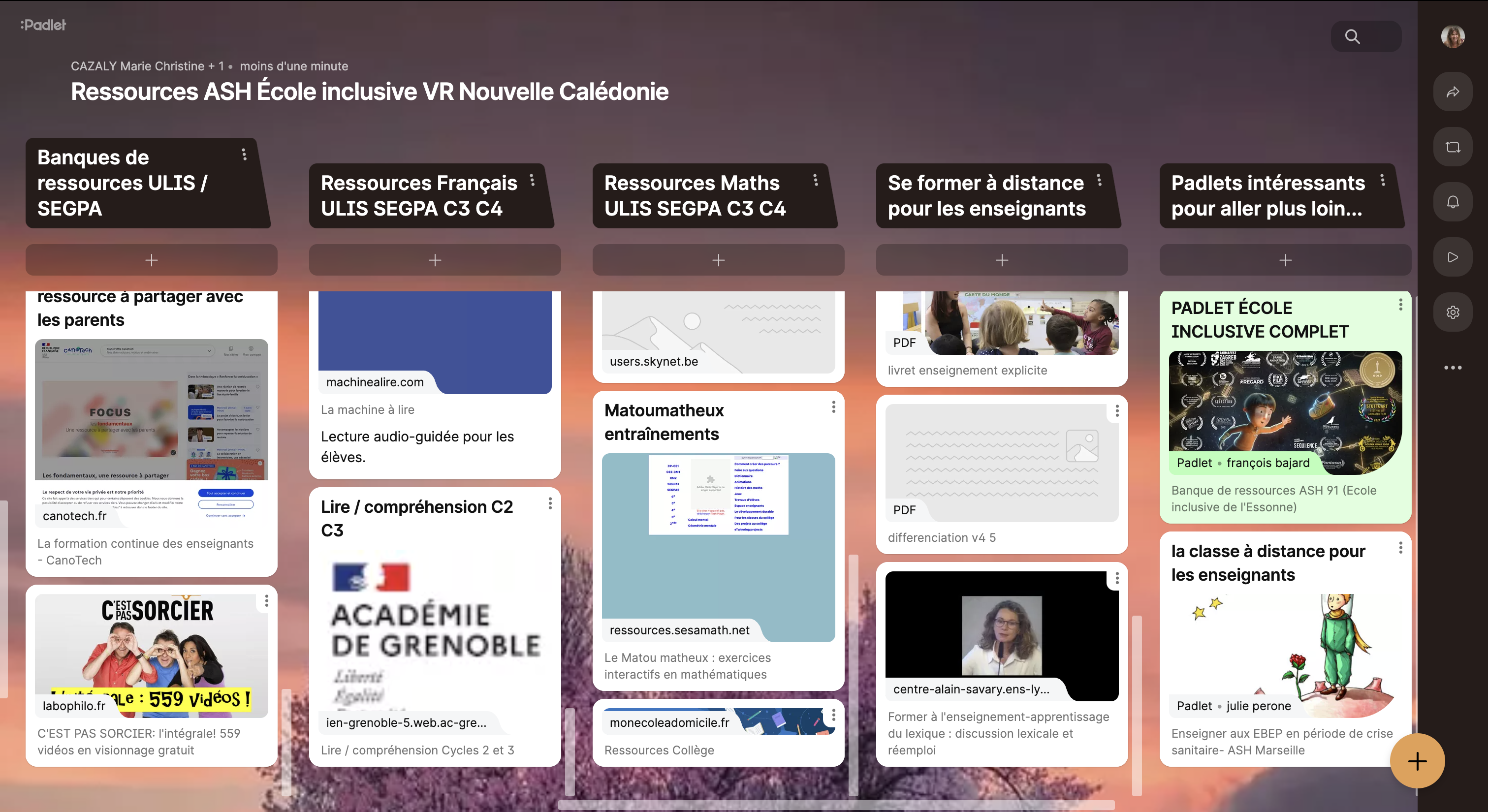Start the slideshow with the play icon
The image size is (1488, 812).
point(1453,257)
